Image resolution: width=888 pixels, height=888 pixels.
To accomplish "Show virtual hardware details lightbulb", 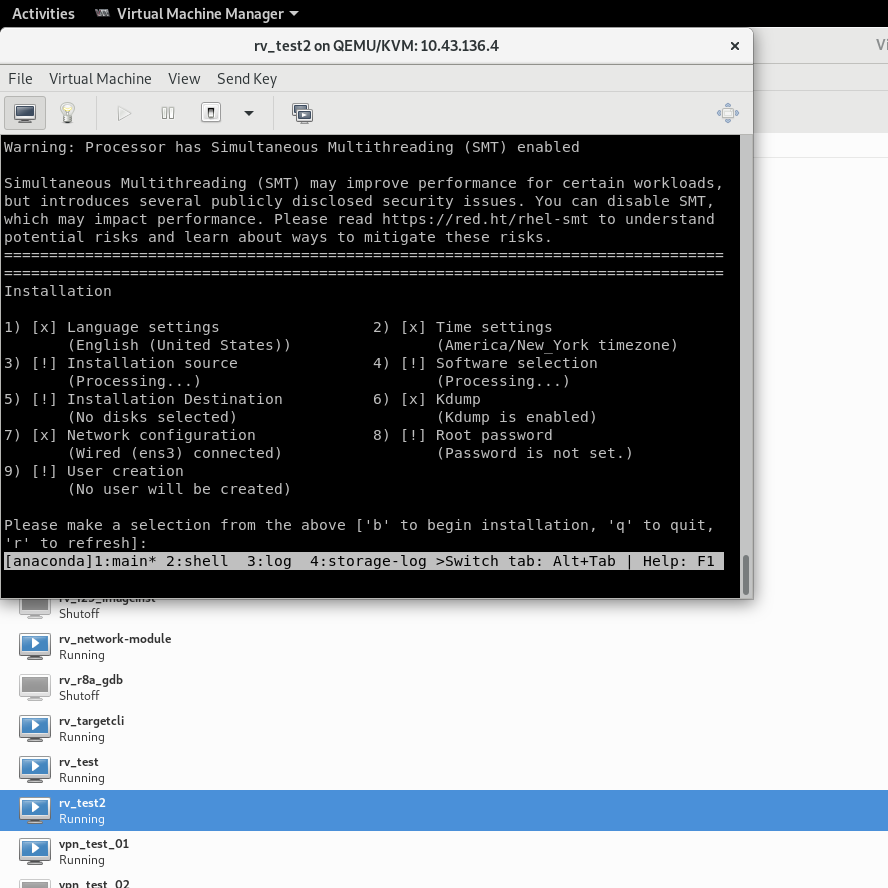I will [67, 113].
